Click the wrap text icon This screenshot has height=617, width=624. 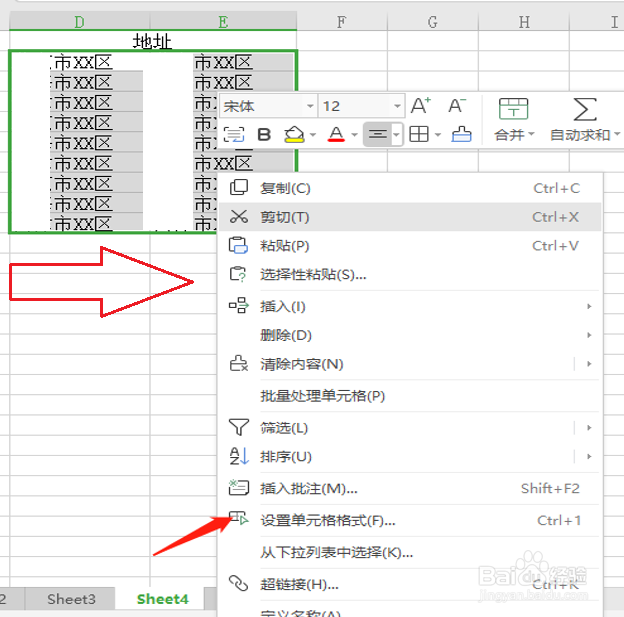coord(234,135)
